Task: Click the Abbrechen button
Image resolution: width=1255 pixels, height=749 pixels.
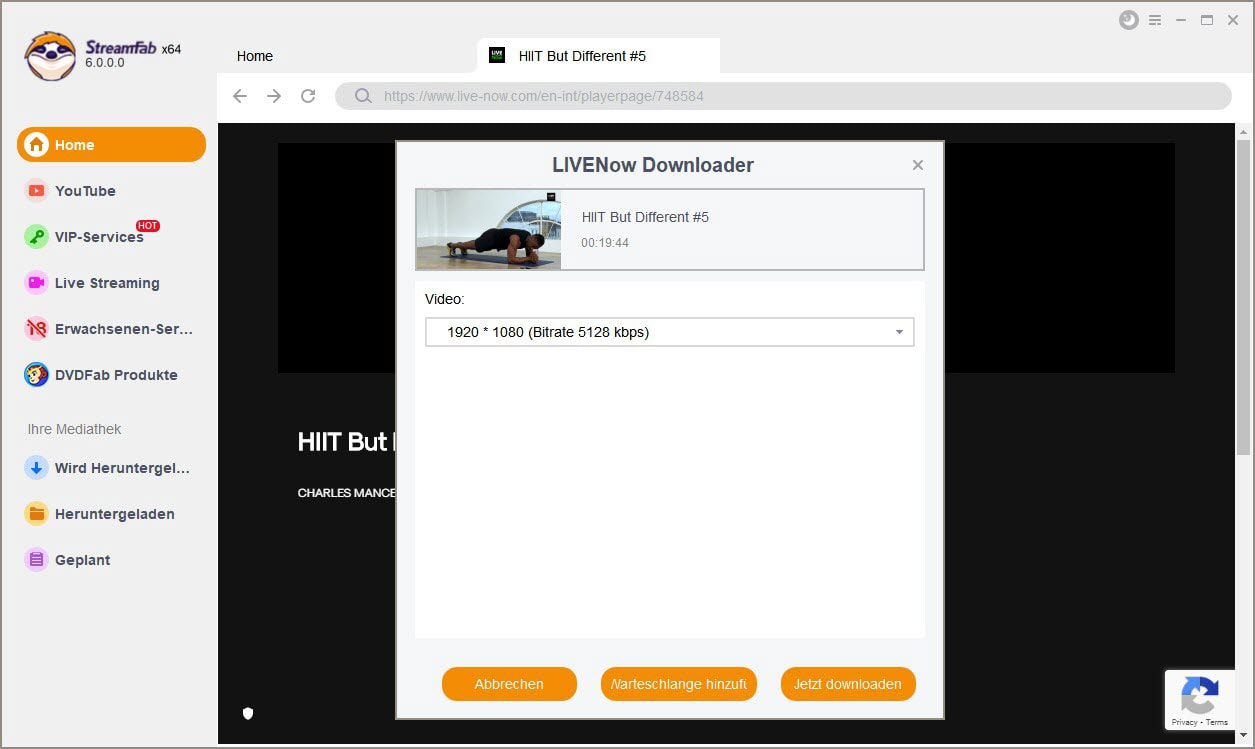Action: (x=509, y=684)
